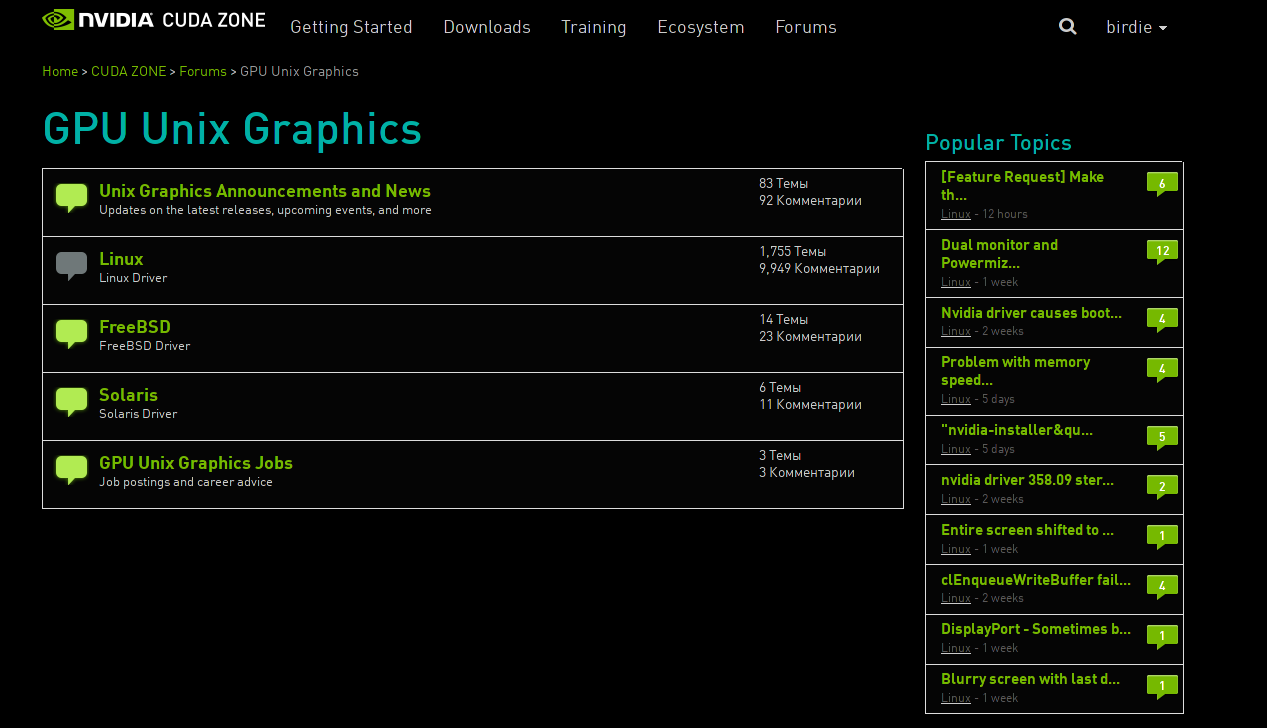Click '23 Комментарии' count for FreeBSD
Screen dimensions: 1267x728
tap(810, 336)
